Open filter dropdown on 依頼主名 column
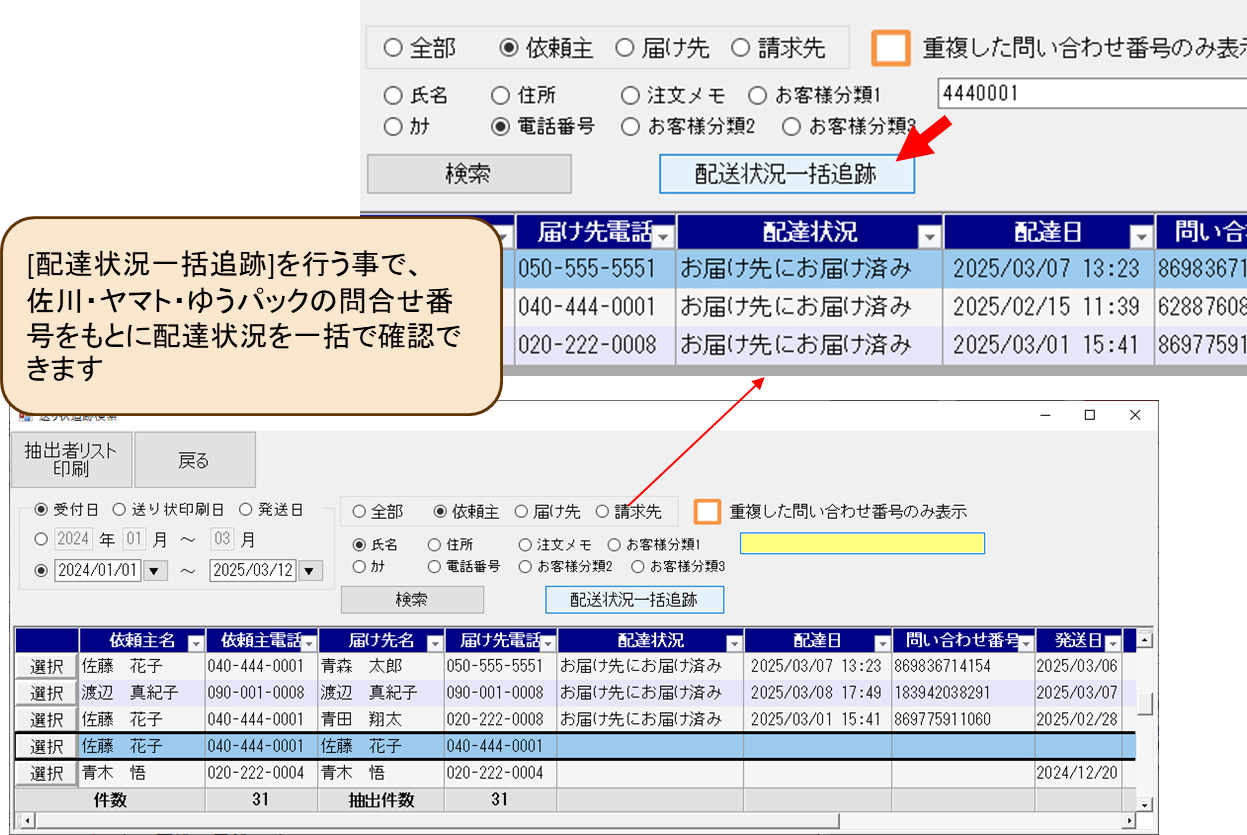The image size is (1247, 835). coord(195,642)
